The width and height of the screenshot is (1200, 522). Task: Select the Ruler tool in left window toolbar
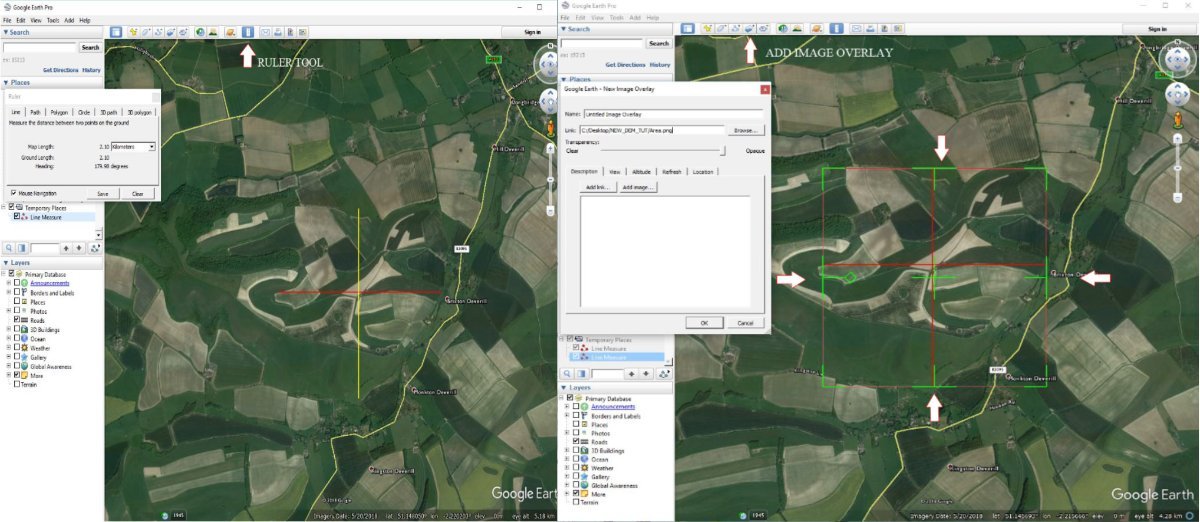coord(247,32)
